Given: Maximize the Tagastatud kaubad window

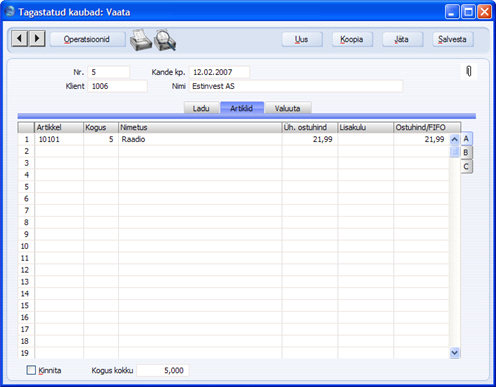Looking at the screenshot, I should click(468, 12).
